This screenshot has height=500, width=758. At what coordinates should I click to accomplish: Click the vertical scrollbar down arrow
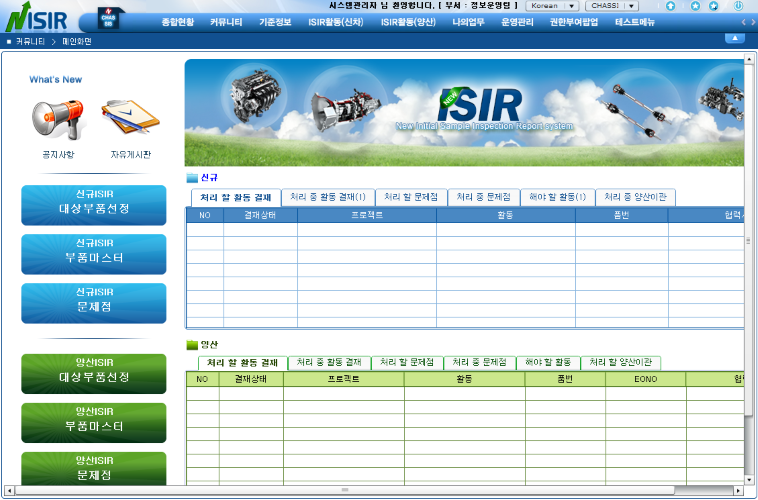click(x=750, y=480)
